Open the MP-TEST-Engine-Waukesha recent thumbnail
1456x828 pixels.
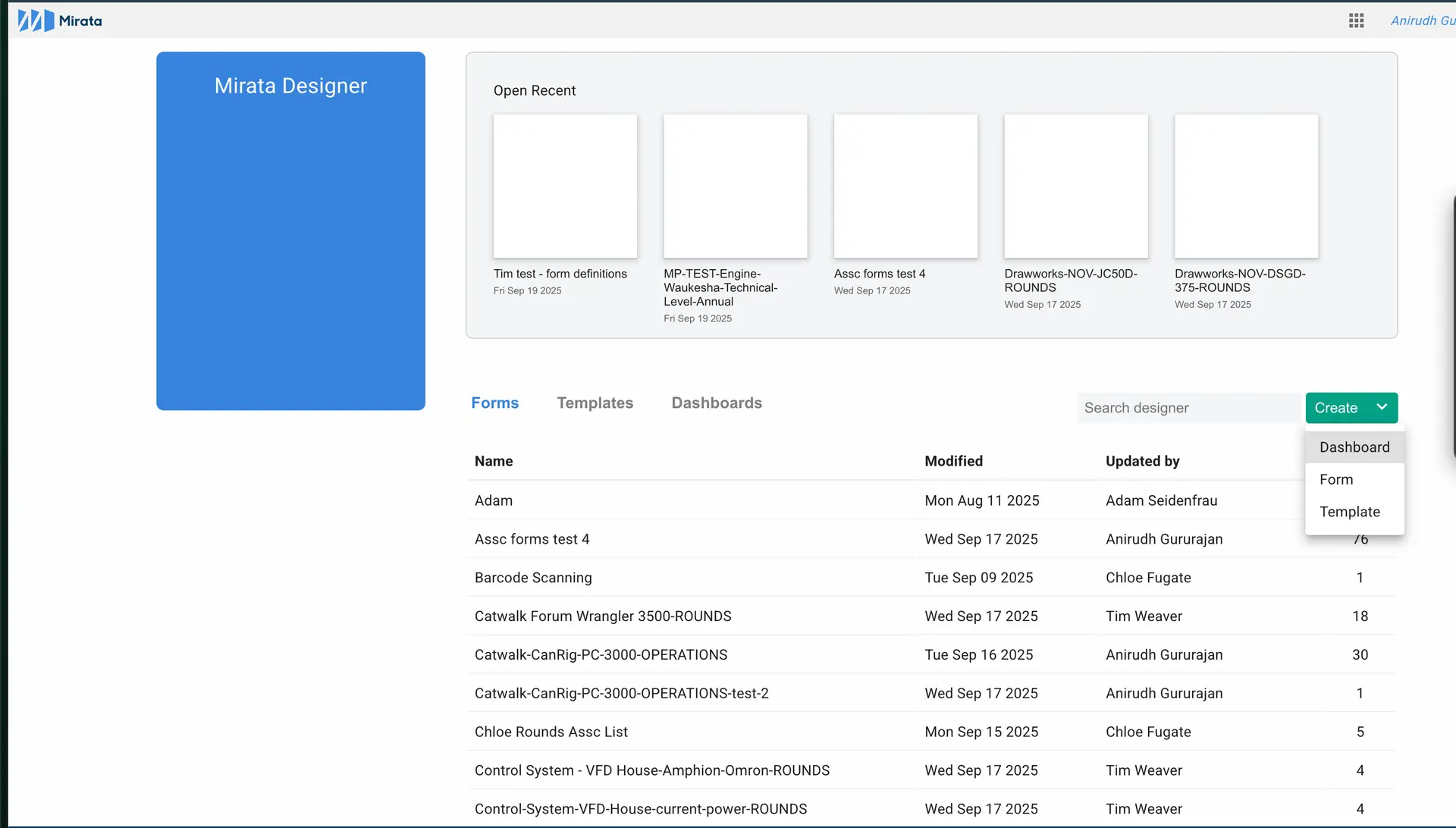coord(736,187)
